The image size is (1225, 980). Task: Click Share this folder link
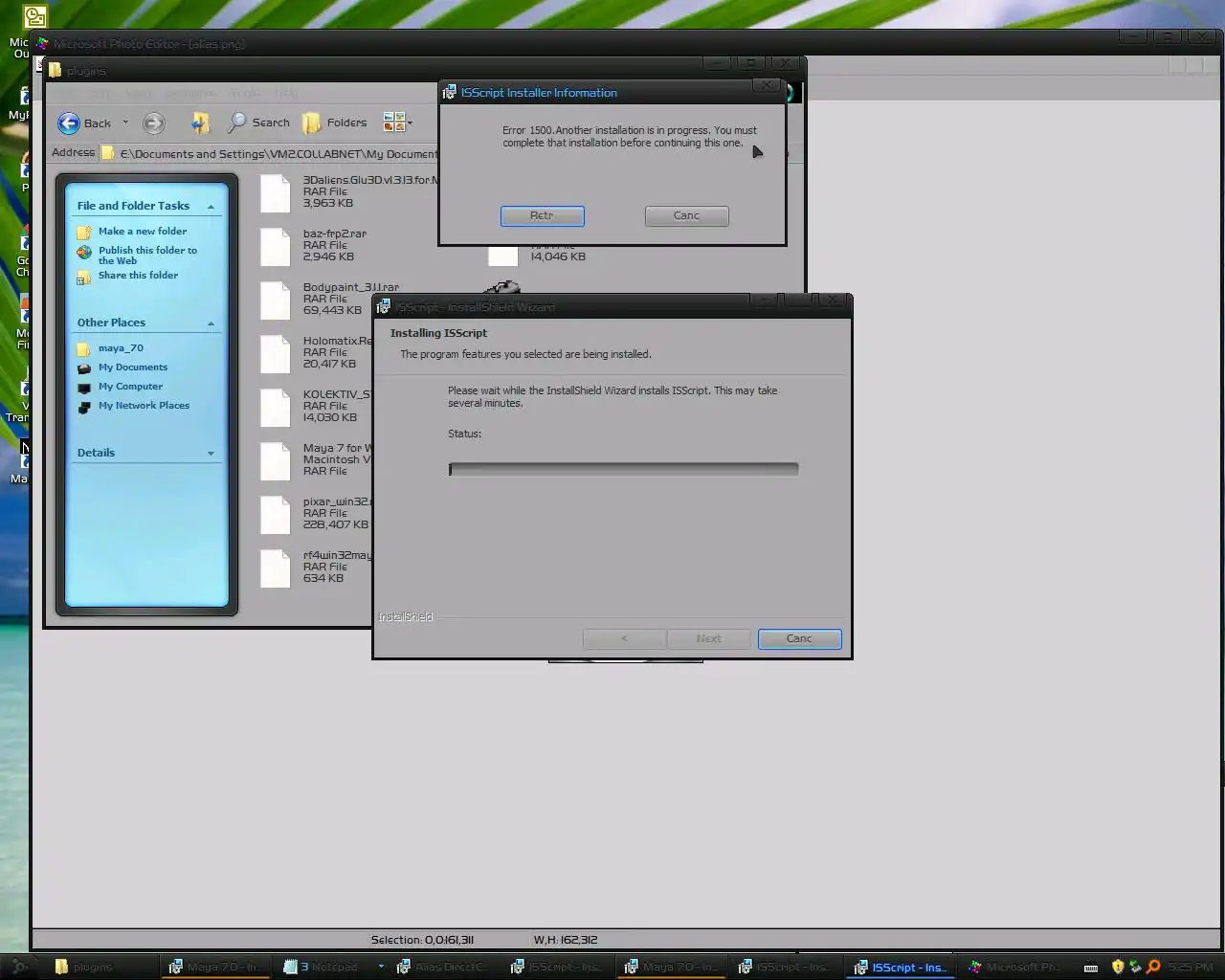pos(138,276)
